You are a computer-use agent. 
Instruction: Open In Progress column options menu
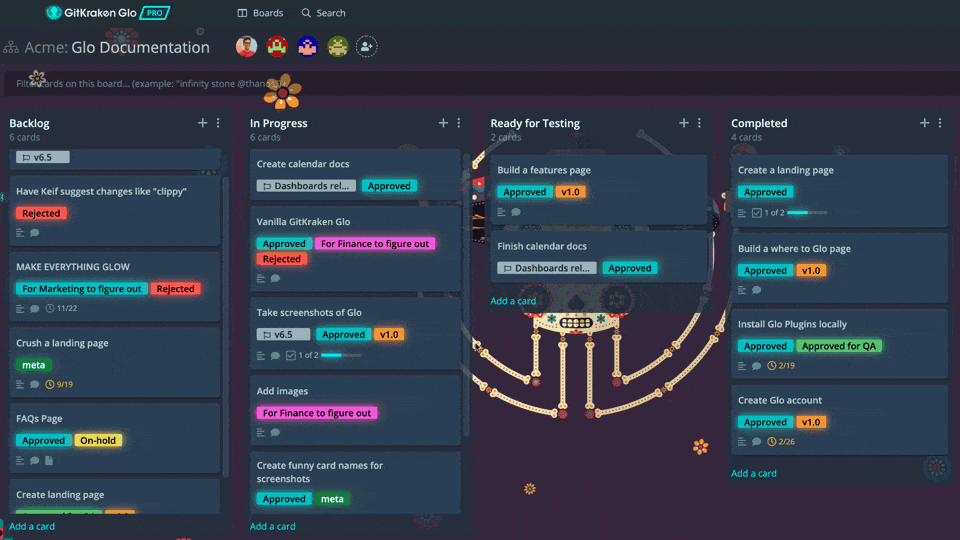(459, 123)
